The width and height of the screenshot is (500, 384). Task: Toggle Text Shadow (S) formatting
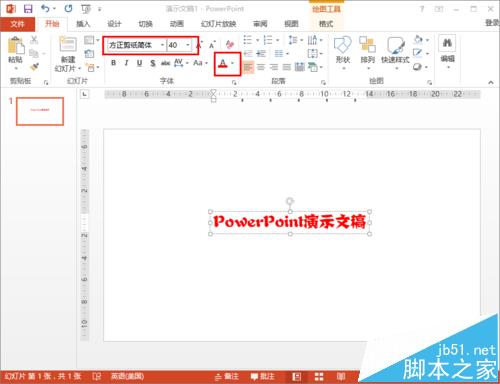(153, 63)
